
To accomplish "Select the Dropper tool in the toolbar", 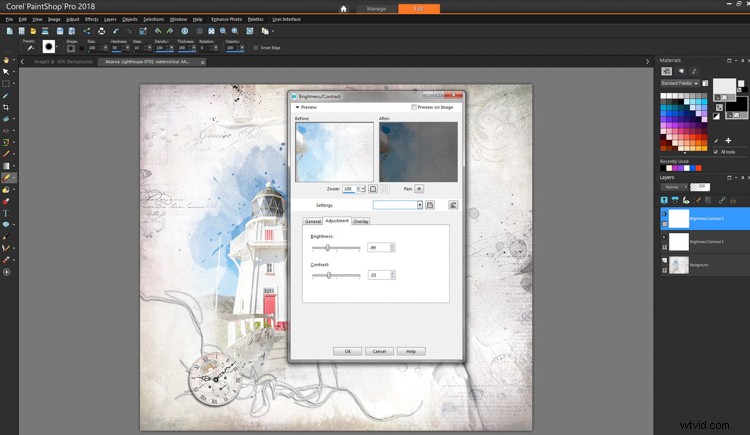I will pyautogui.click(x=6, y=95).
